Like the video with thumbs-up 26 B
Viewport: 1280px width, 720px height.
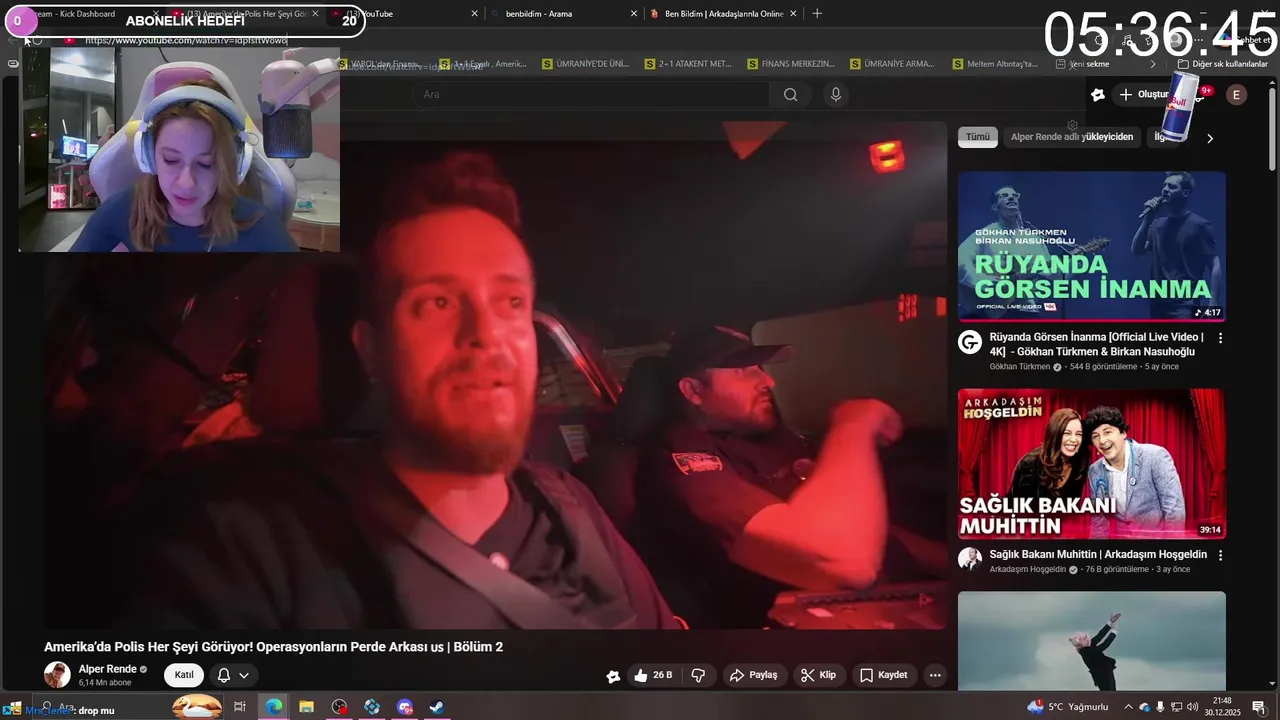pos(653,675)
